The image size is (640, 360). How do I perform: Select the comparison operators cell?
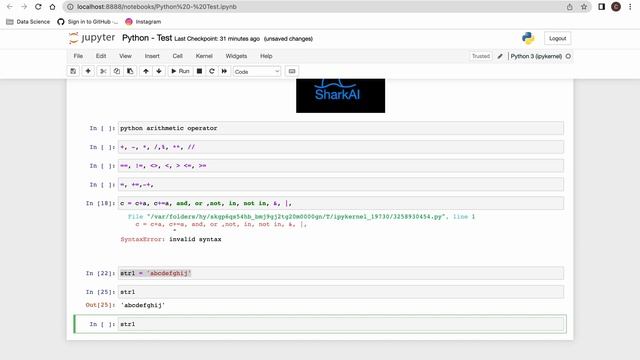(341, 166)
